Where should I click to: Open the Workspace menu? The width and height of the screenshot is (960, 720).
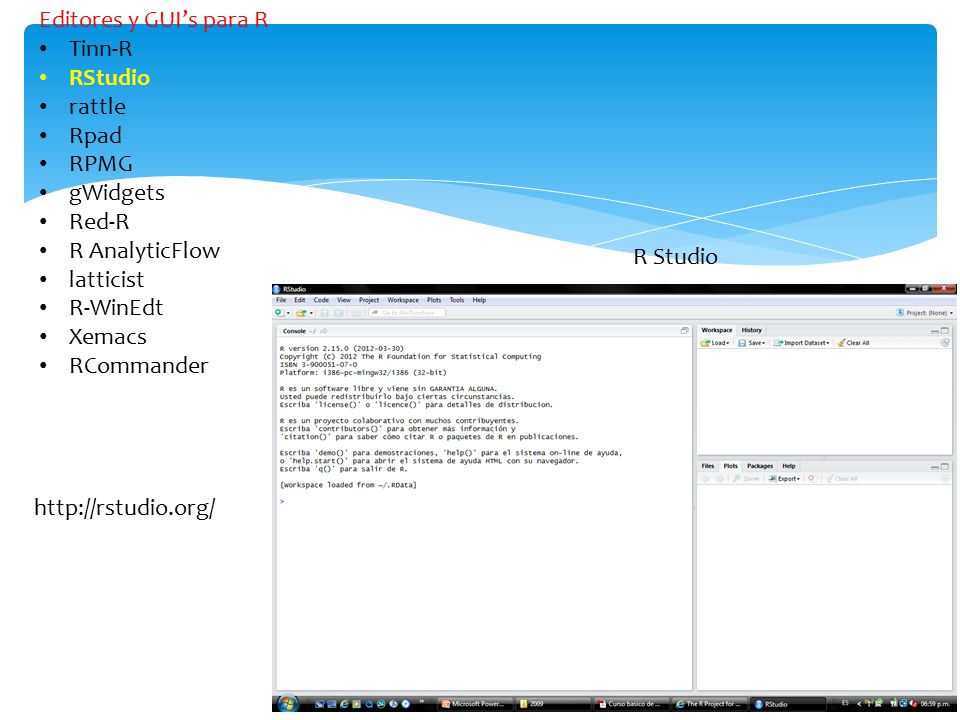403,300
